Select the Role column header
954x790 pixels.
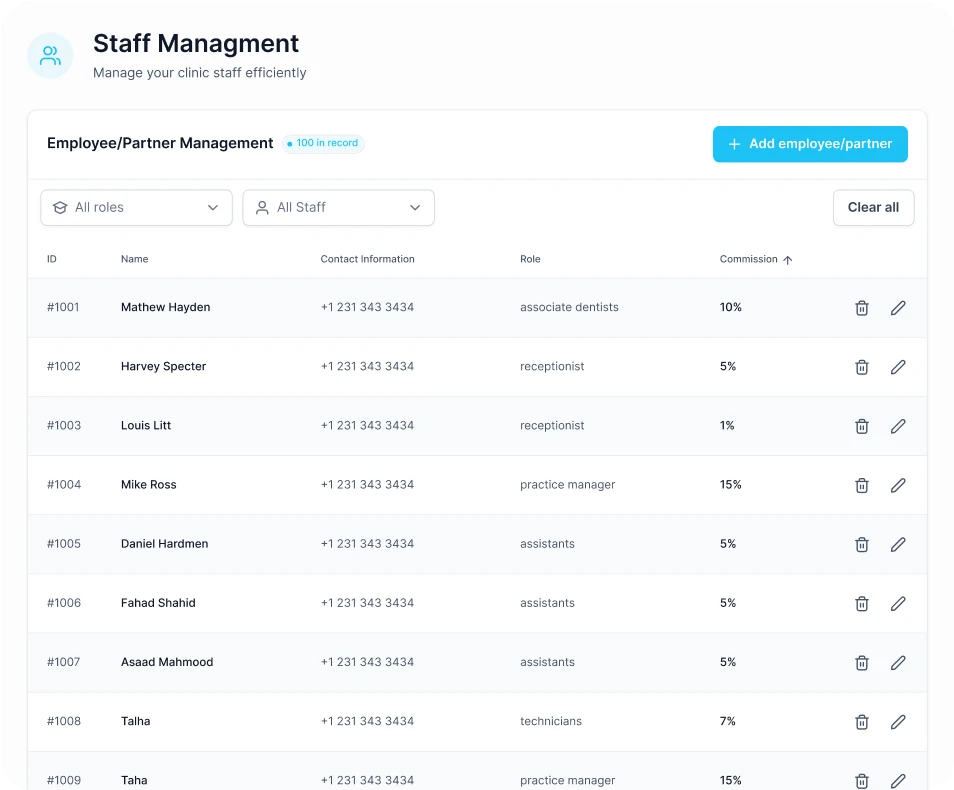[x=530, y=259]
